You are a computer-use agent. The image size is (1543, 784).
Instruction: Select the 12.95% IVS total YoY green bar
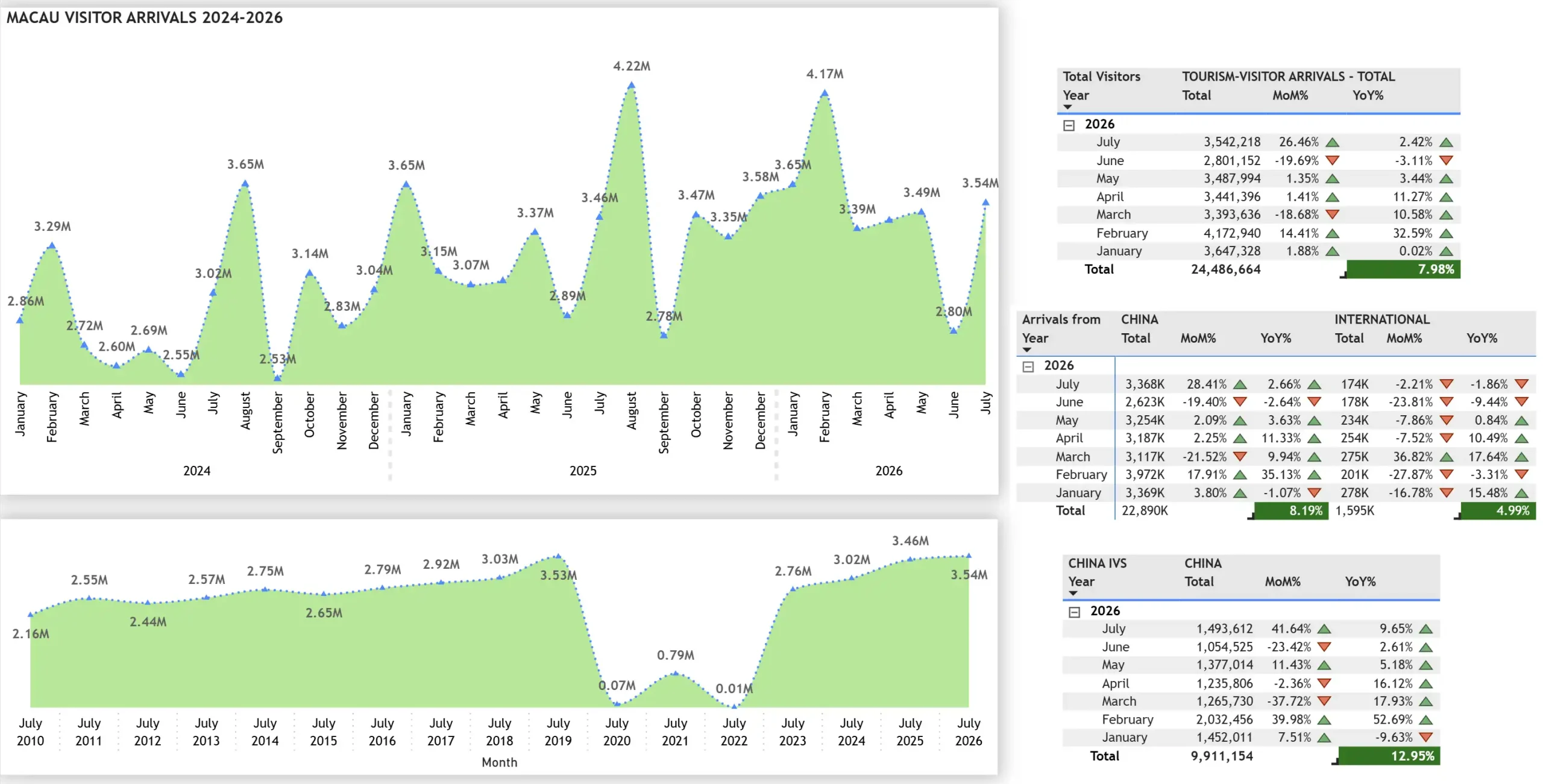coord(1389,756)
